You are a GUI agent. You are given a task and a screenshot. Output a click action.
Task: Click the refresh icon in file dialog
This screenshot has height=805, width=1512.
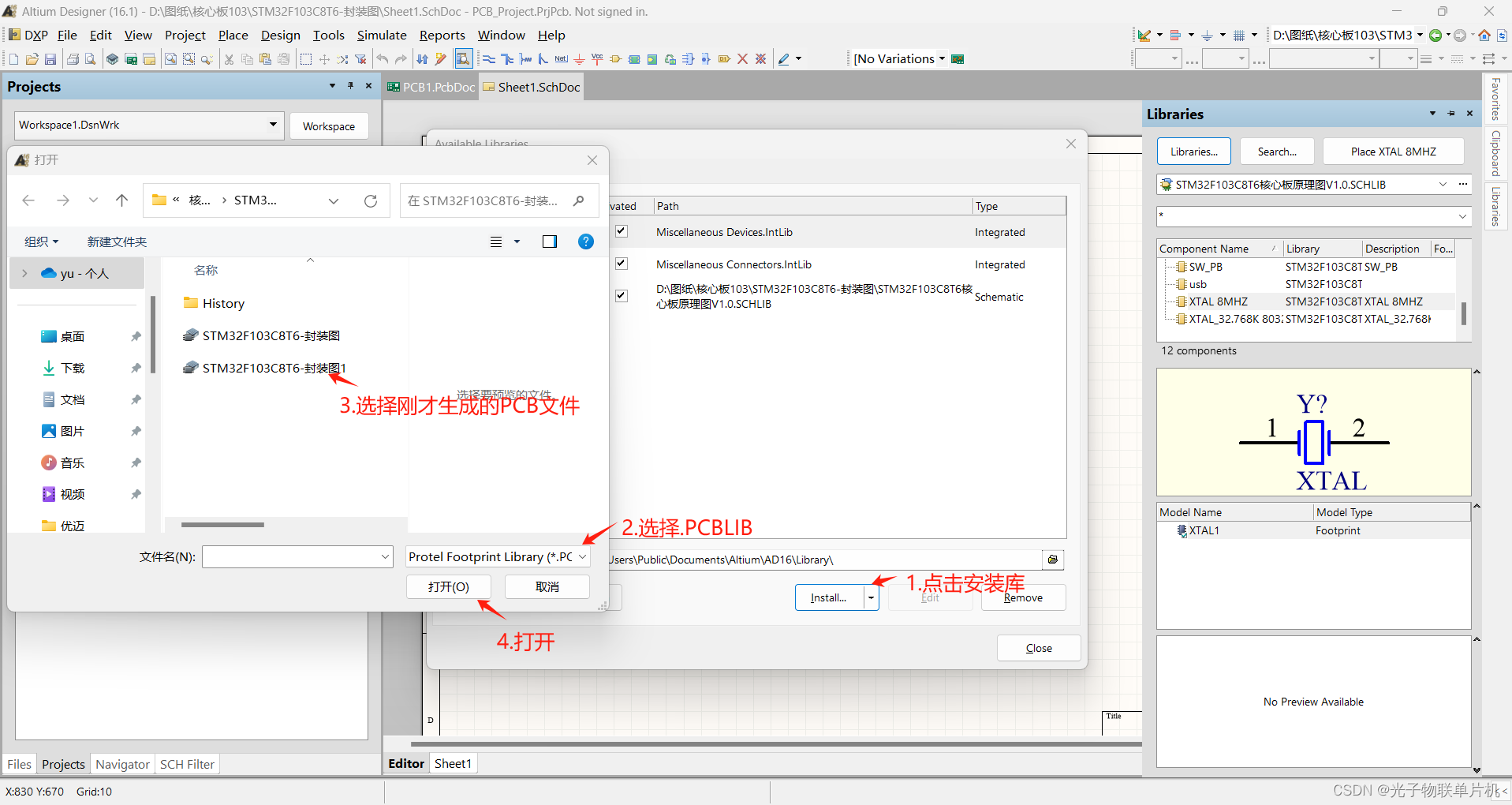tap(371, 200)
